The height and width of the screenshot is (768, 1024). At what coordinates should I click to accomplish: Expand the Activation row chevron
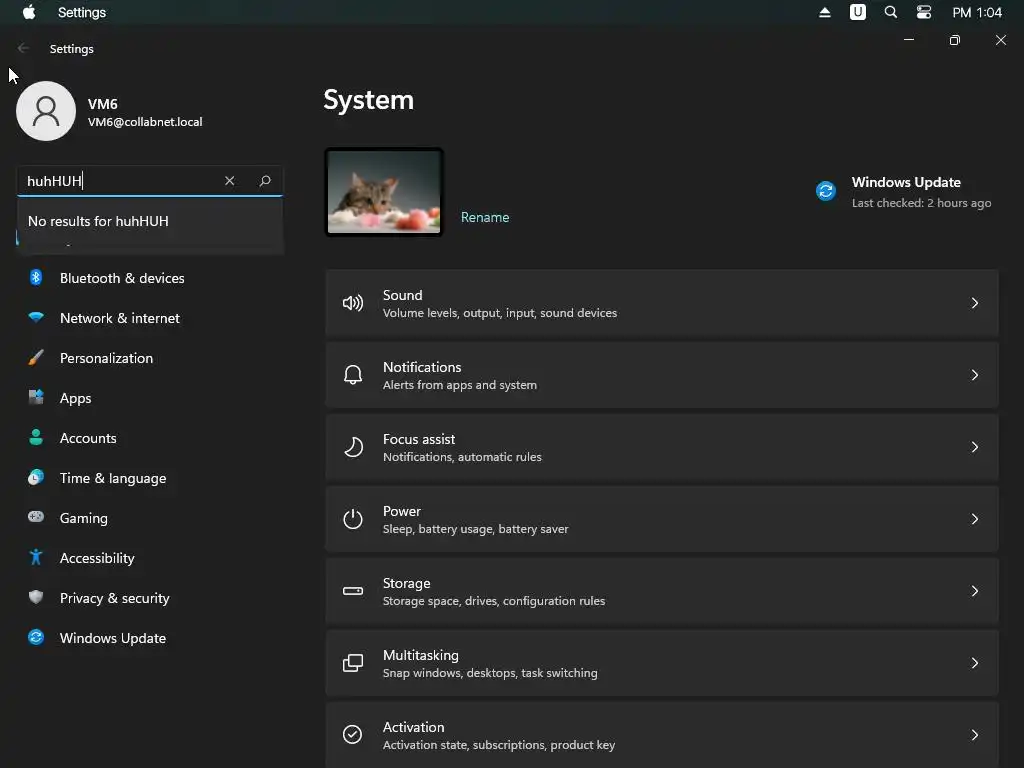(x=974, y=735)
